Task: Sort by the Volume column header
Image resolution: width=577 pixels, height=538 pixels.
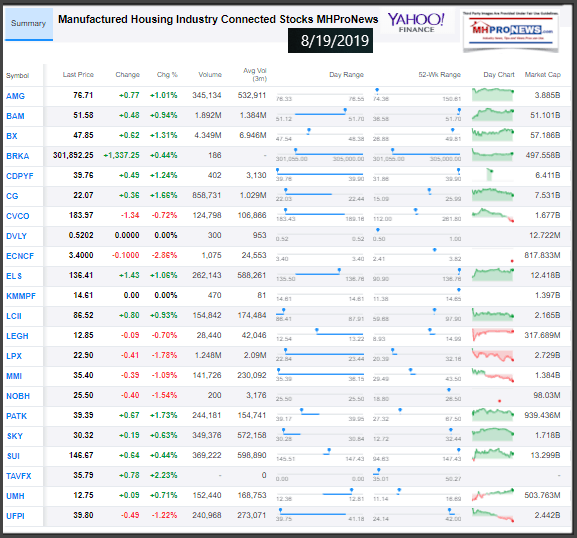Action: point(210,75)
